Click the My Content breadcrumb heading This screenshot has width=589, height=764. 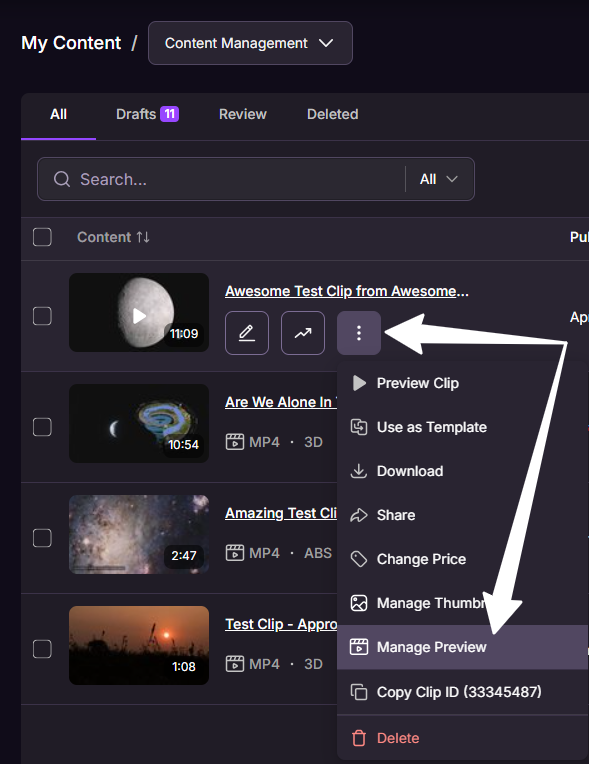point(71,43)
